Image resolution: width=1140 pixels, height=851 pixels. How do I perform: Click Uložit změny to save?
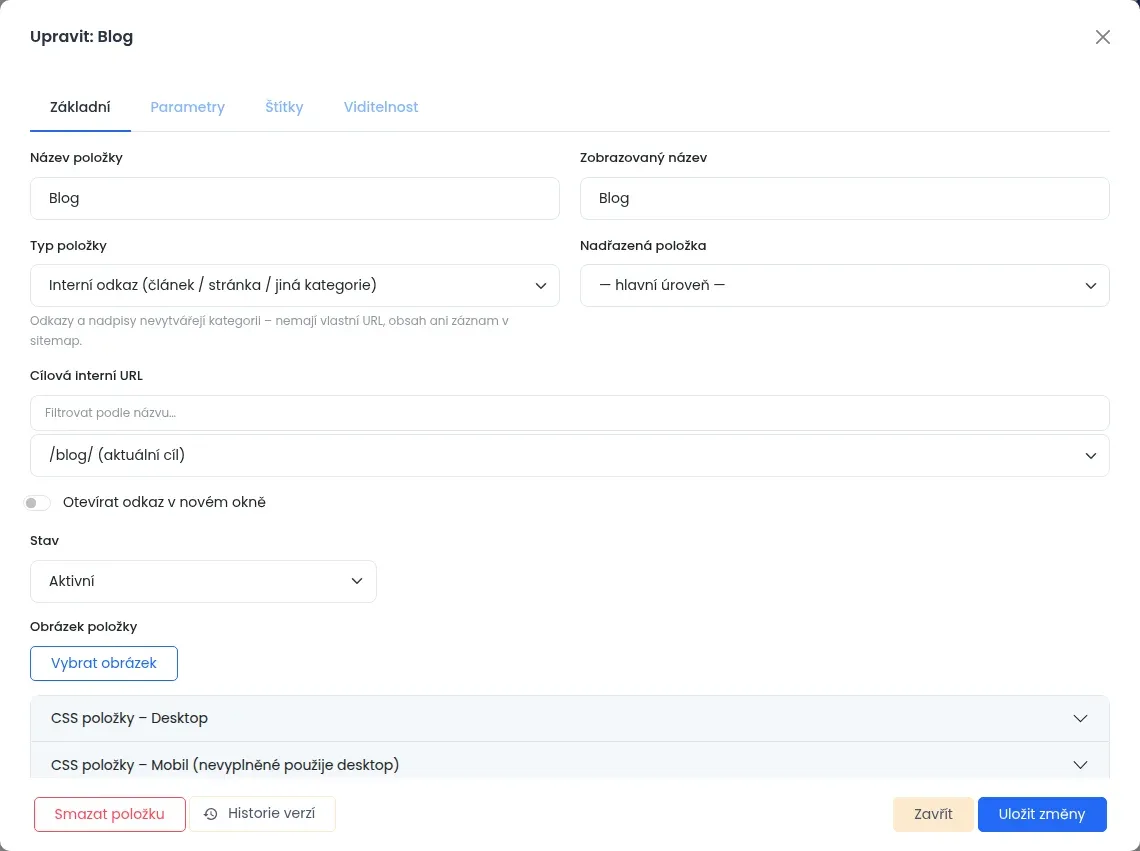1042,814
